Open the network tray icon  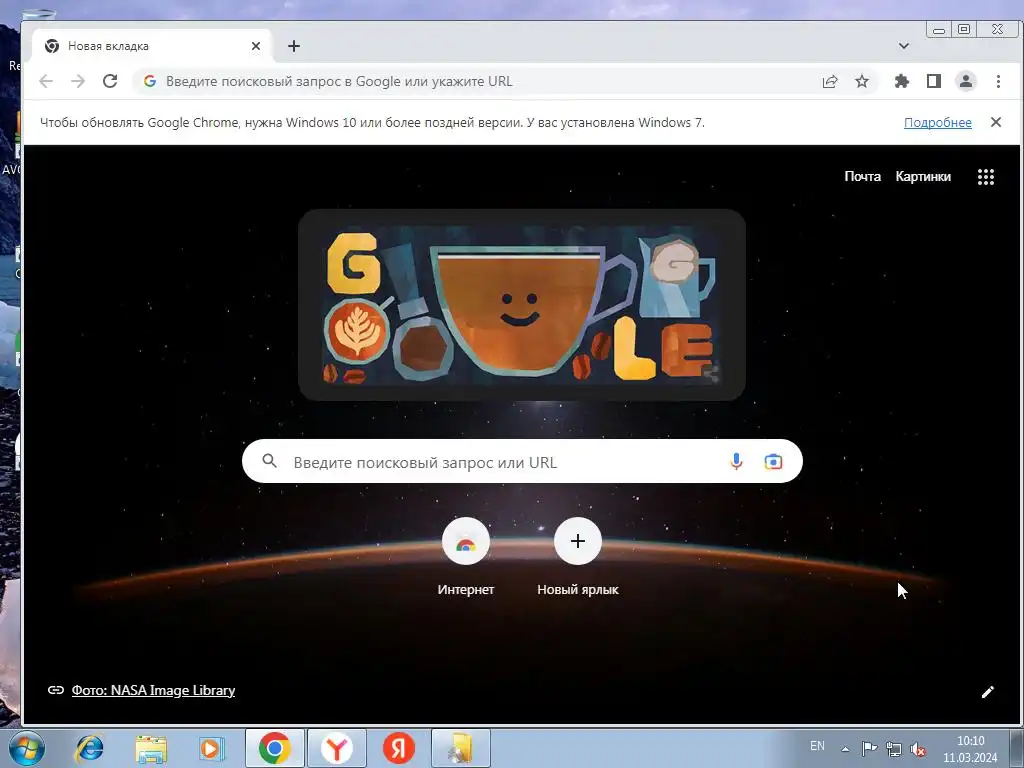pos(893,749)
